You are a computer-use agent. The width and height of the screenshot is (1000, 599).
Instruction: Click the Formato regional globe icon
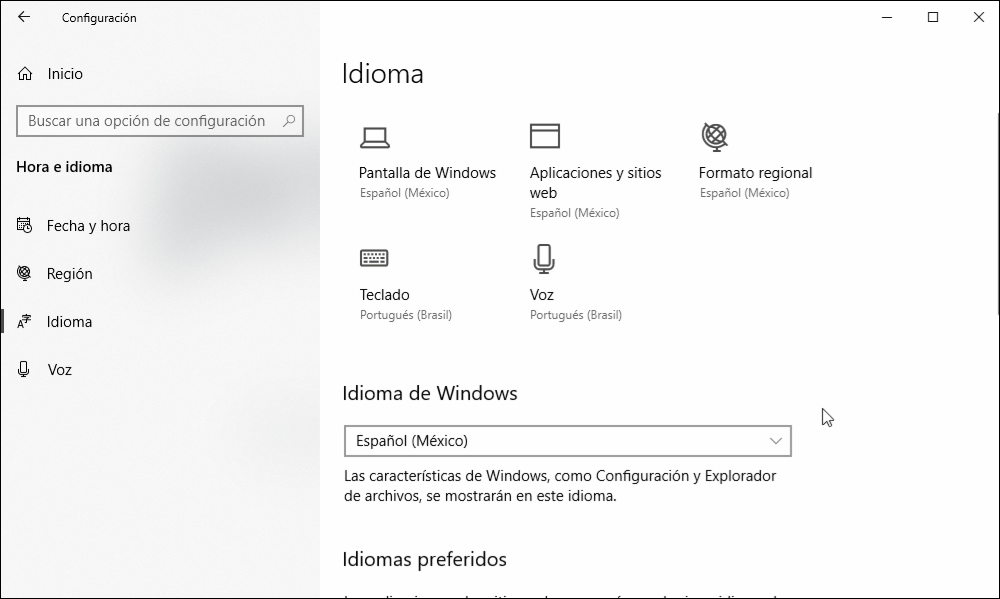[714, 137]
